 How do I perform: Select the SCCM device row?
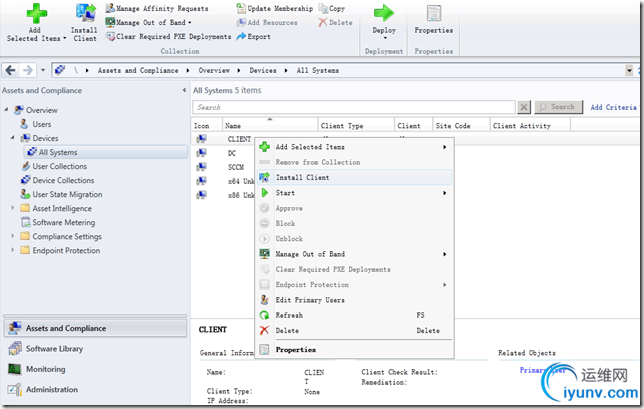pos(236,167)
